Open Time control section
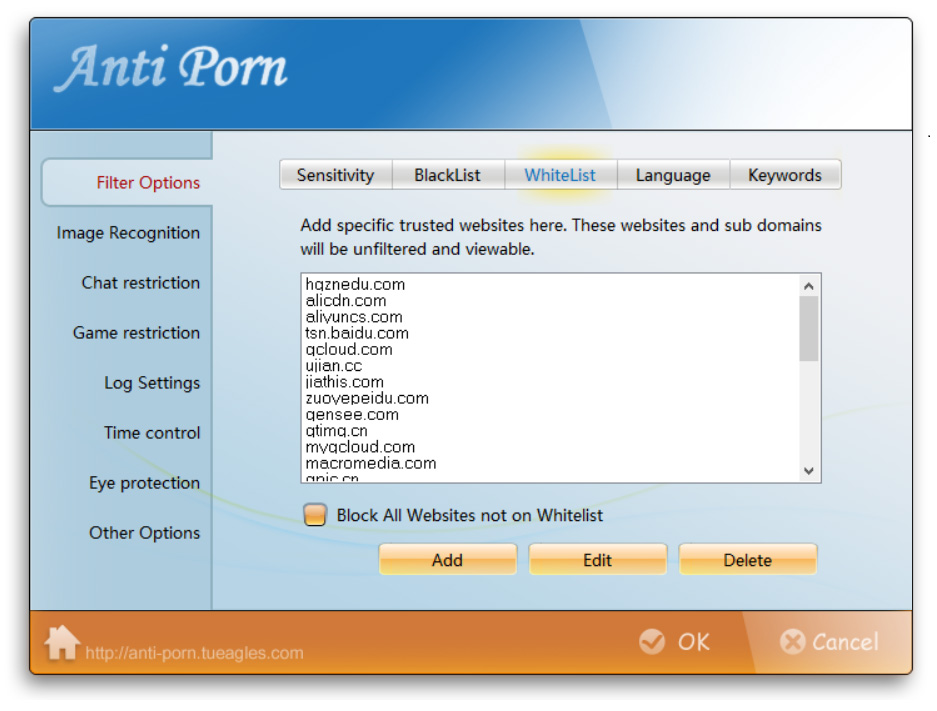 pos(152,433)
